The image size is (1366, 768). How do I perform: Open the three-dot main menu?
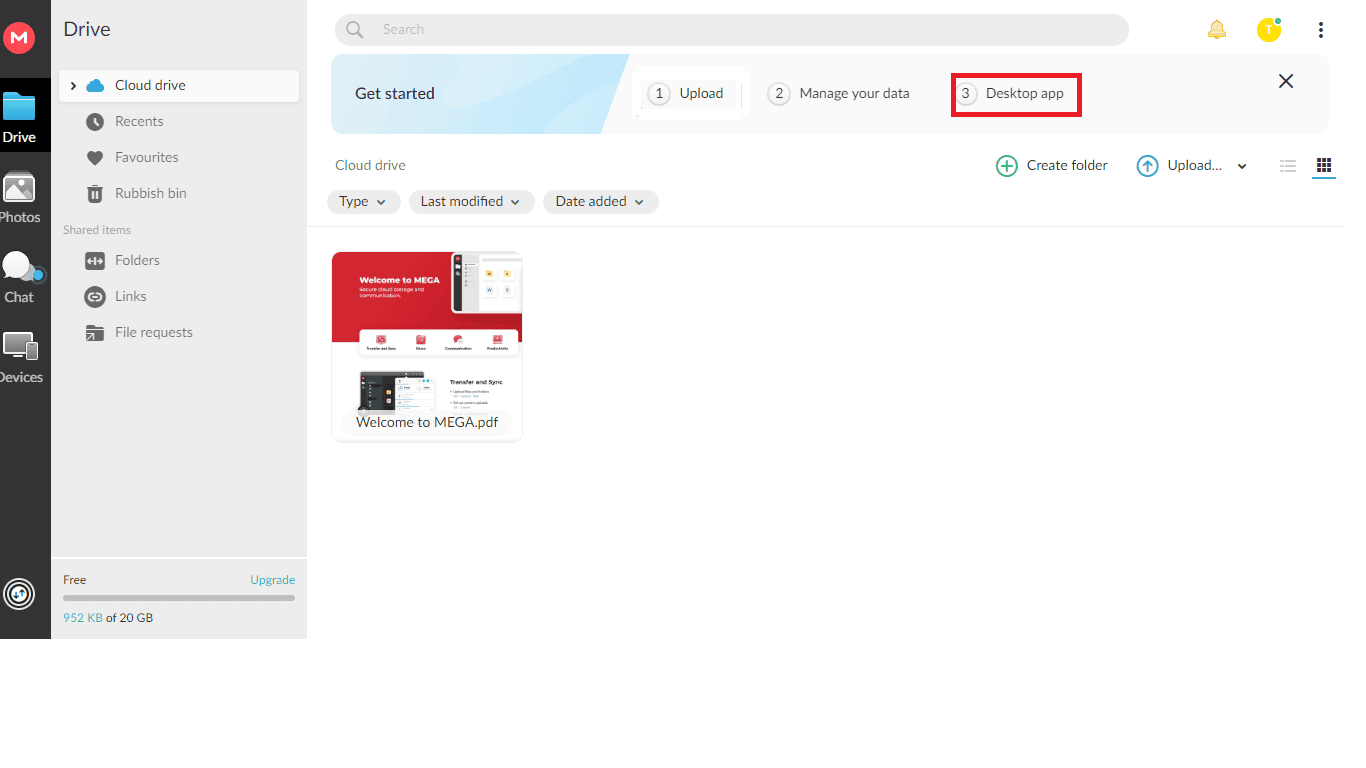click(x=1321, y=30)
